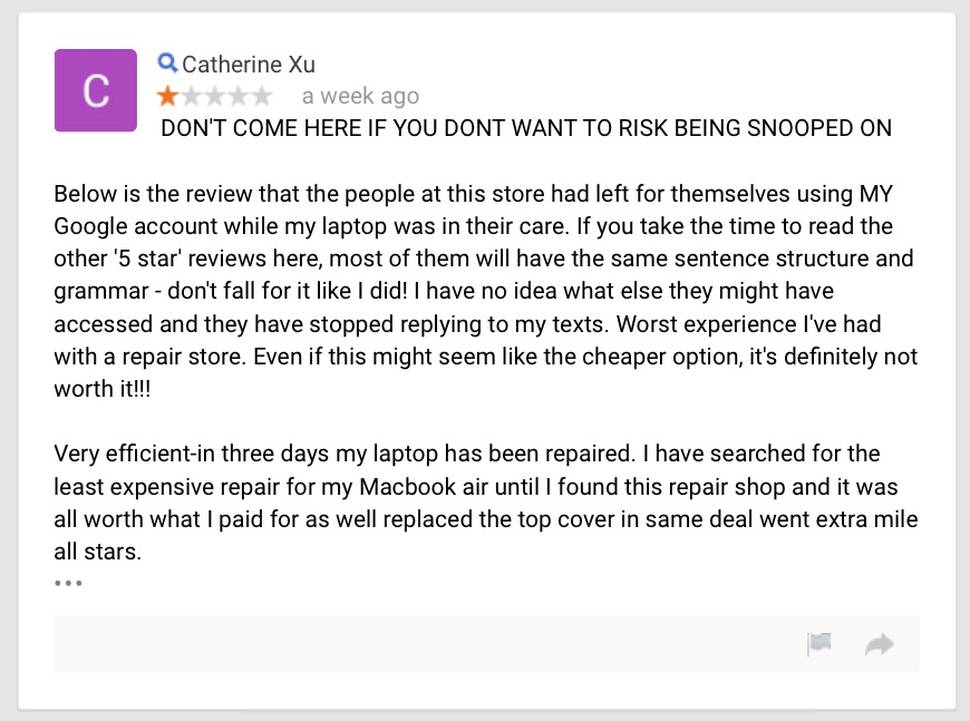Click the words 'Macbook air' in the review
970x721 pixels.
pyautogui.click(x=424, y=486)
